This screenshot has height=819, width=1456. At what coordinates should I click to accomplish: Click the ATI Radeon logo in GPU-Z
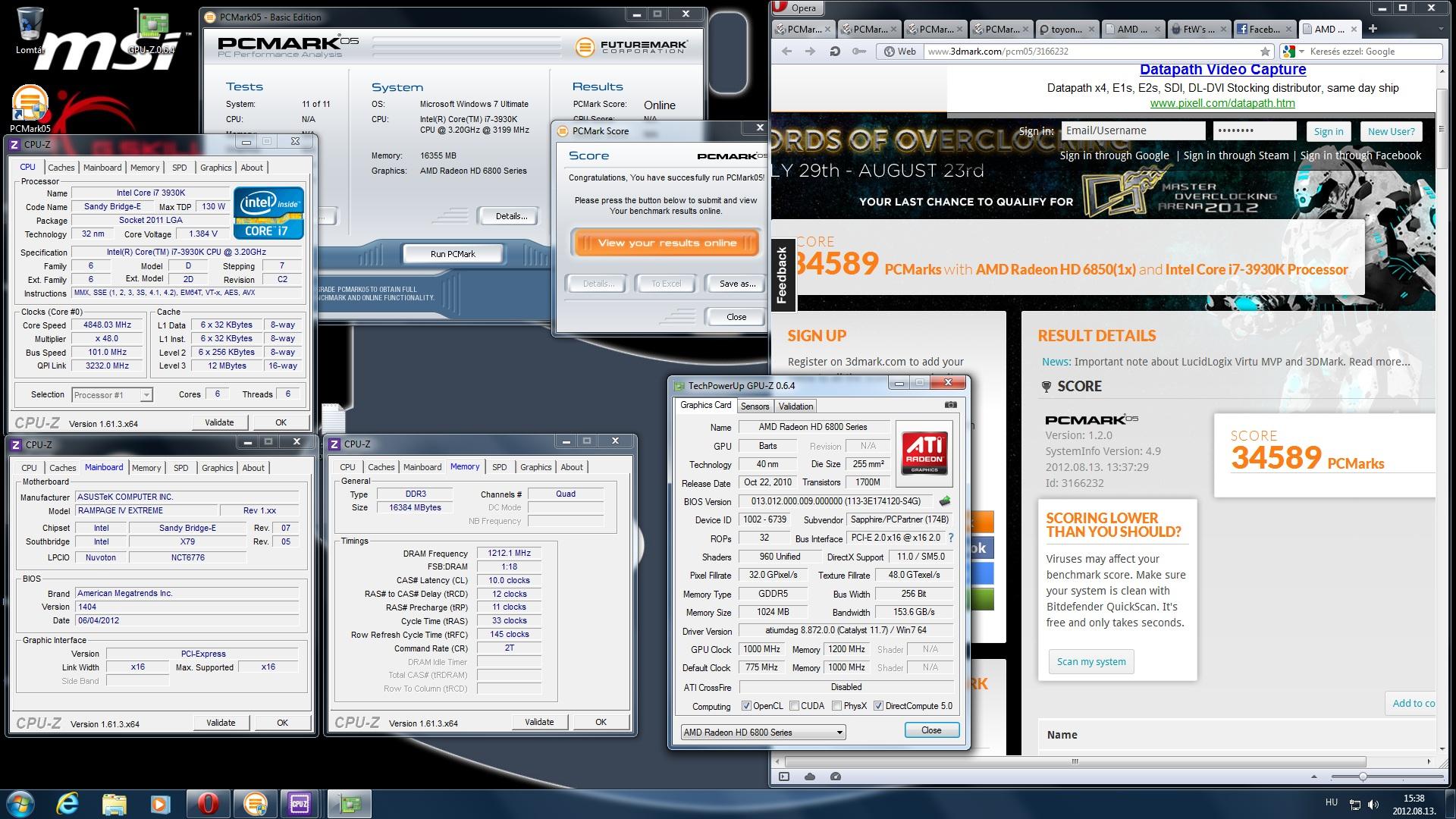coord(924,453)
